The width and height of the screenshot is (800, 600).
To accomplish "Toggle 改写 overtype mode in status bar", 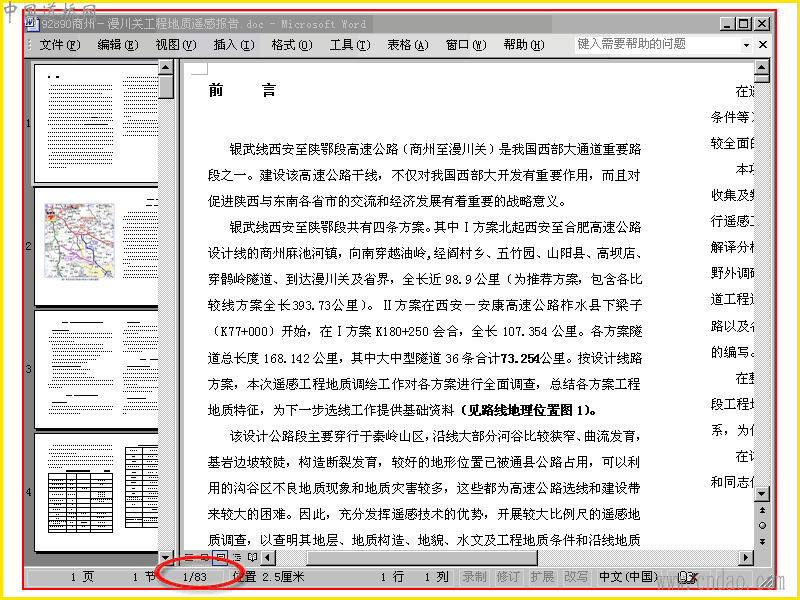I will tap(576, 577).
